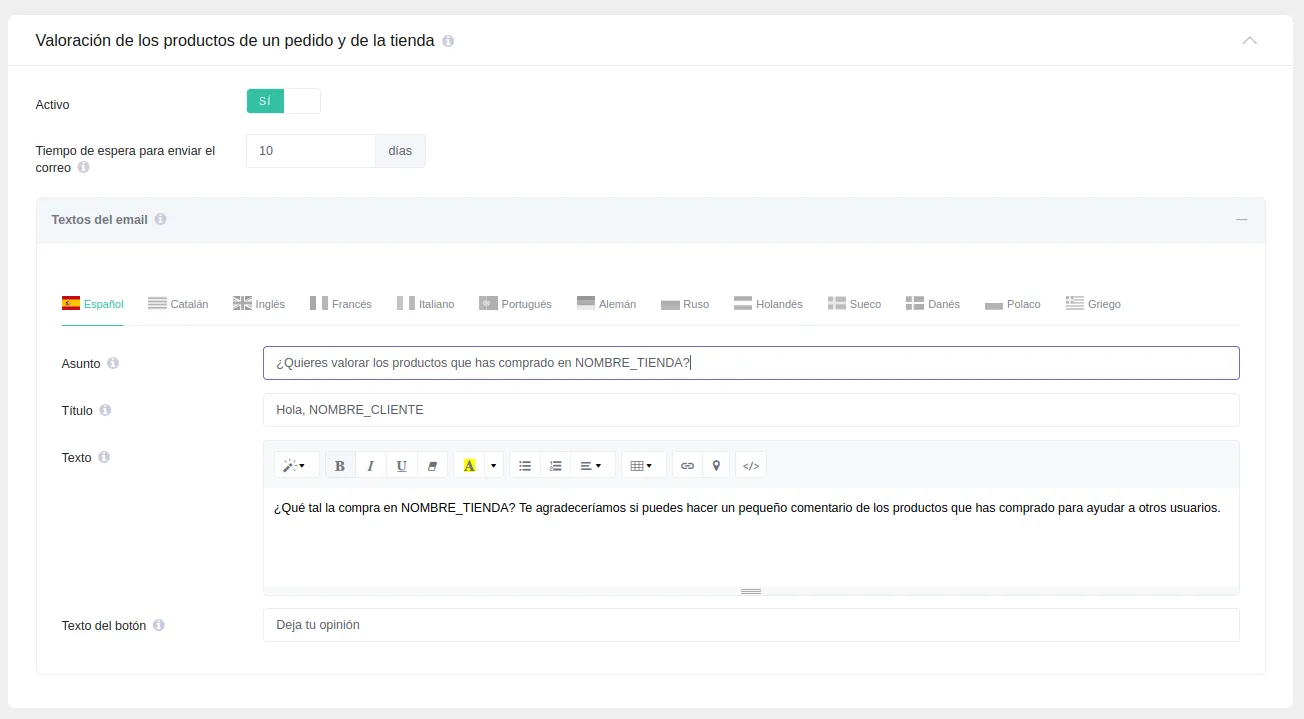Click the info icon next to Texto label

pos(104,457)
